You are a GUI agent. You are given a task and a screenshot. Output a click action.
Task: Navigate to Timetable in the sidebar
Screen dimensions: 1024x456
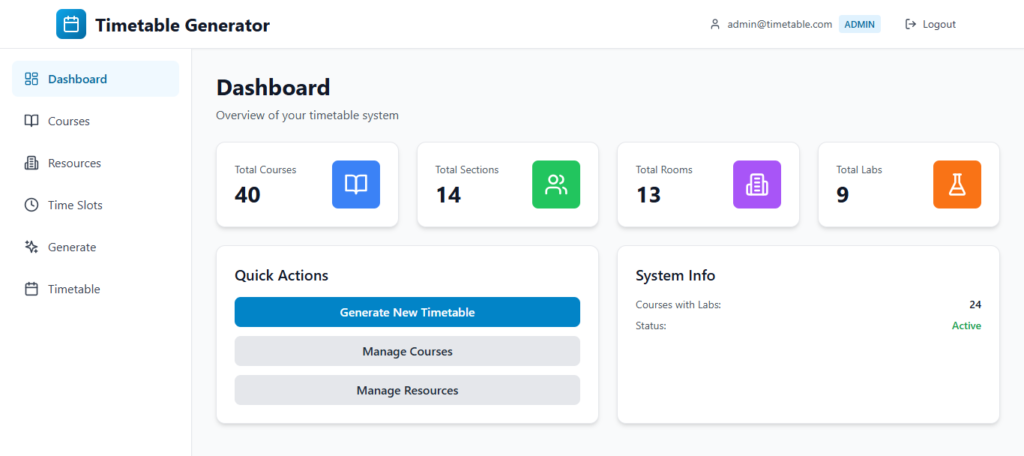(74, 289)
